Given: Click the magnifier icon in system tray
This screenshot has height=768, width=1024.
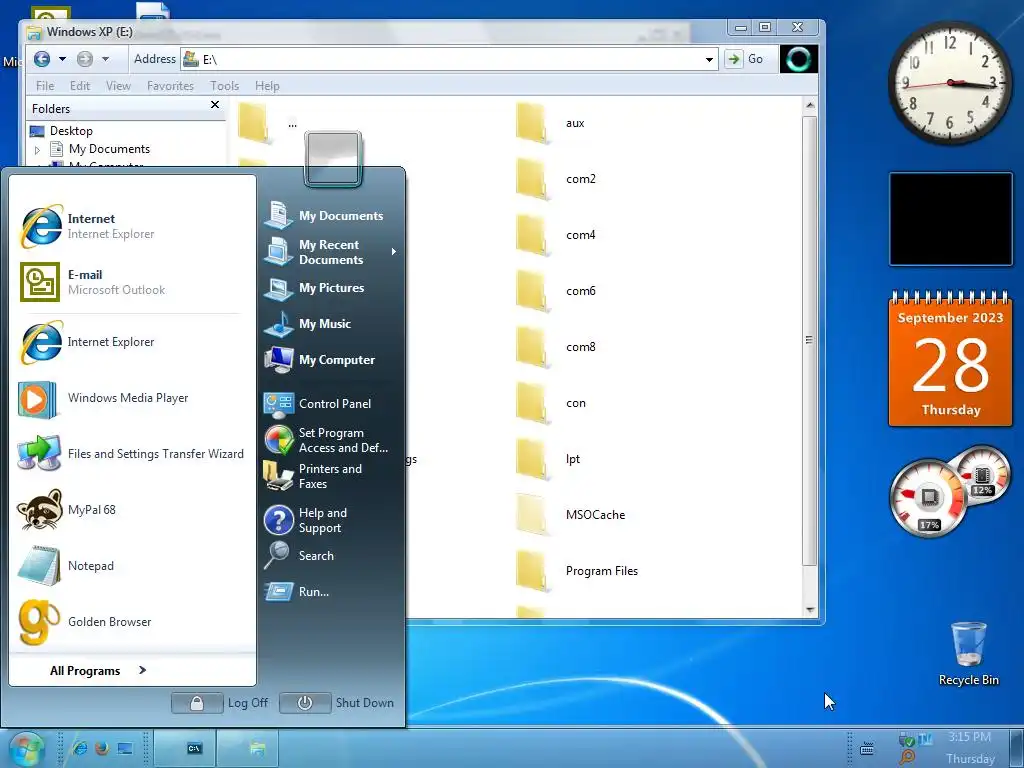Looking at the screenshot, I should [906, 758].
